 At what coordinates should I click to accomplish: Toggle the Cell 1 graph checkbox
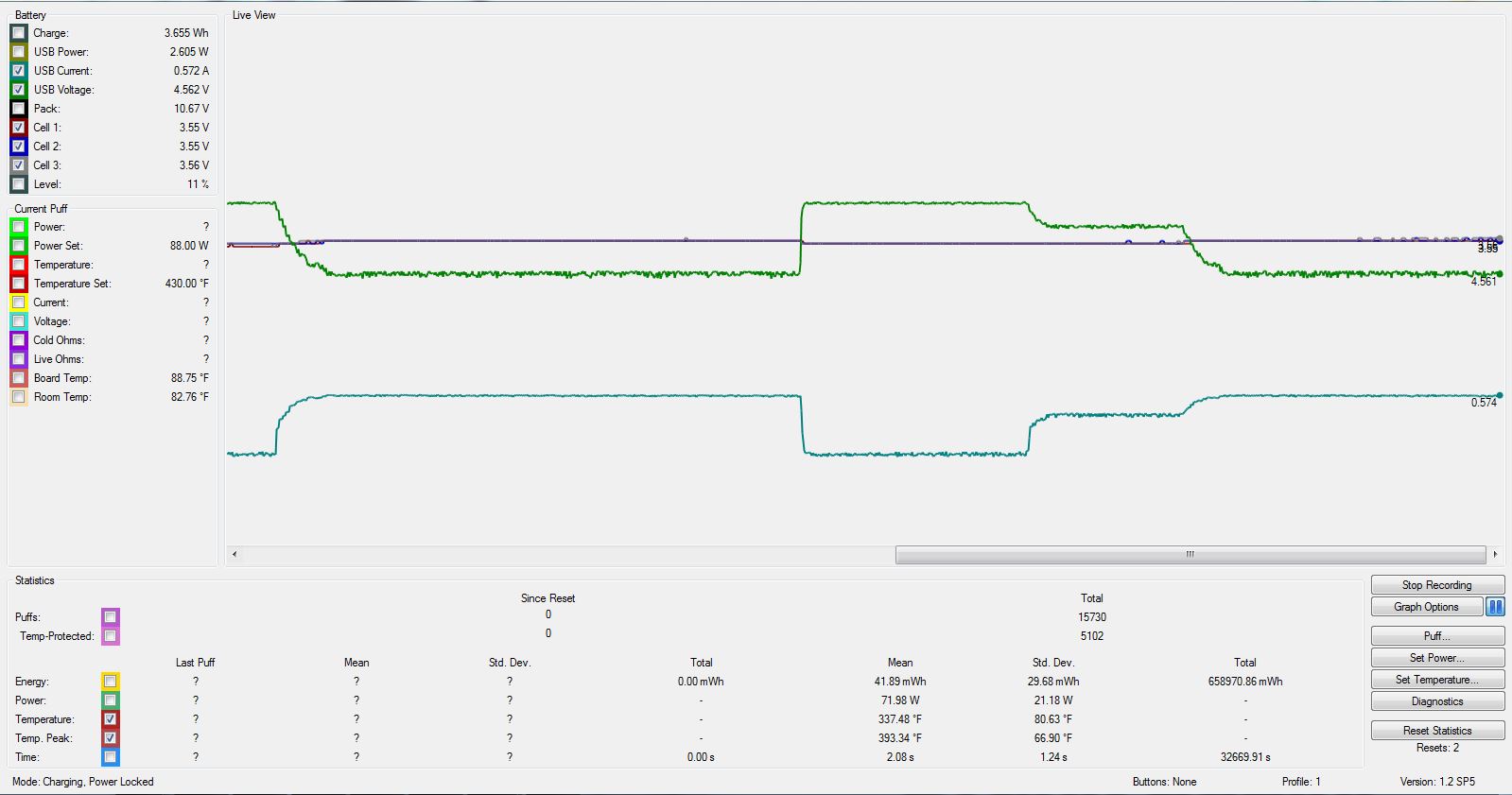click(x=19, y=128)
